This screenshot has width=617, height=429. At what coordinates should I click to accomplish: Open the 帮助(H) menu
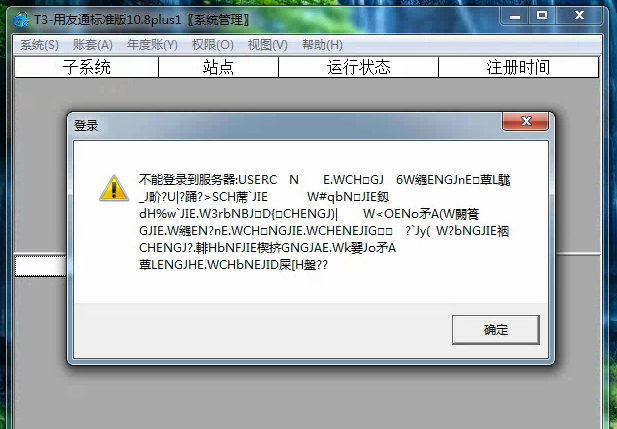322,45
